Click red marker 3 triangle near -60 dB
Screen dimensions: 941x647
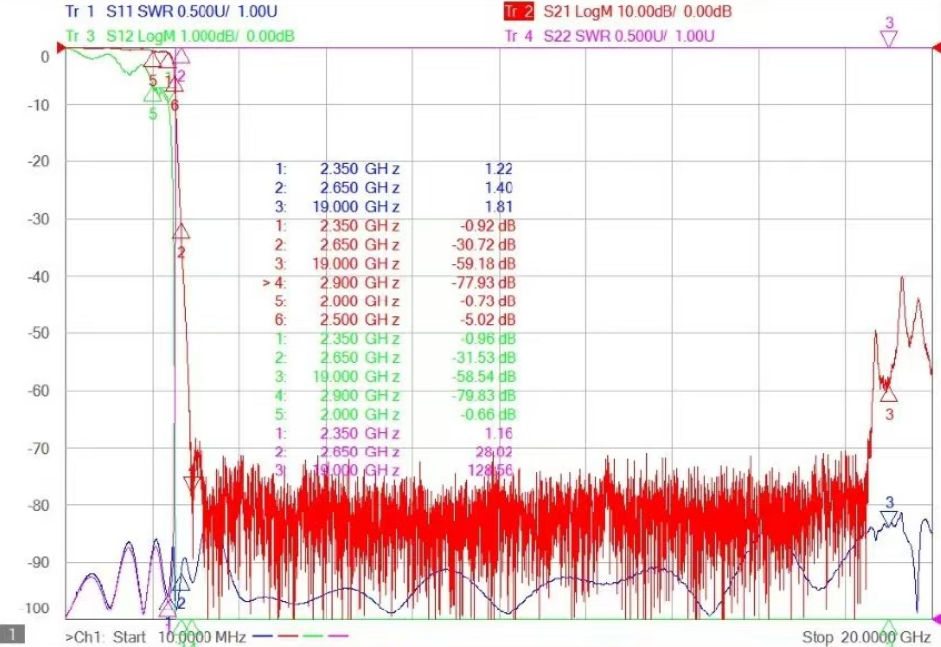(x=889, y=394)
